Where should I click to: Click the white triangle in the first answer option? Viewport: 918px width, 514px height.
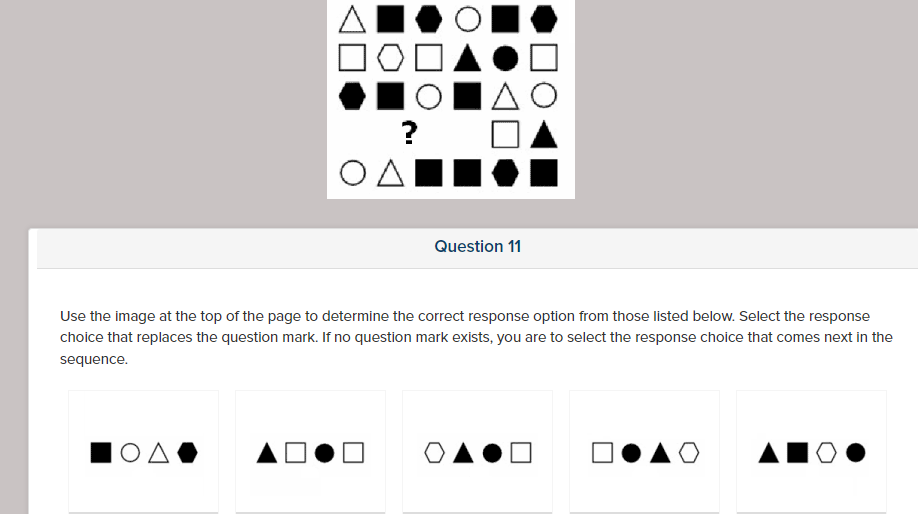(159, 453)
